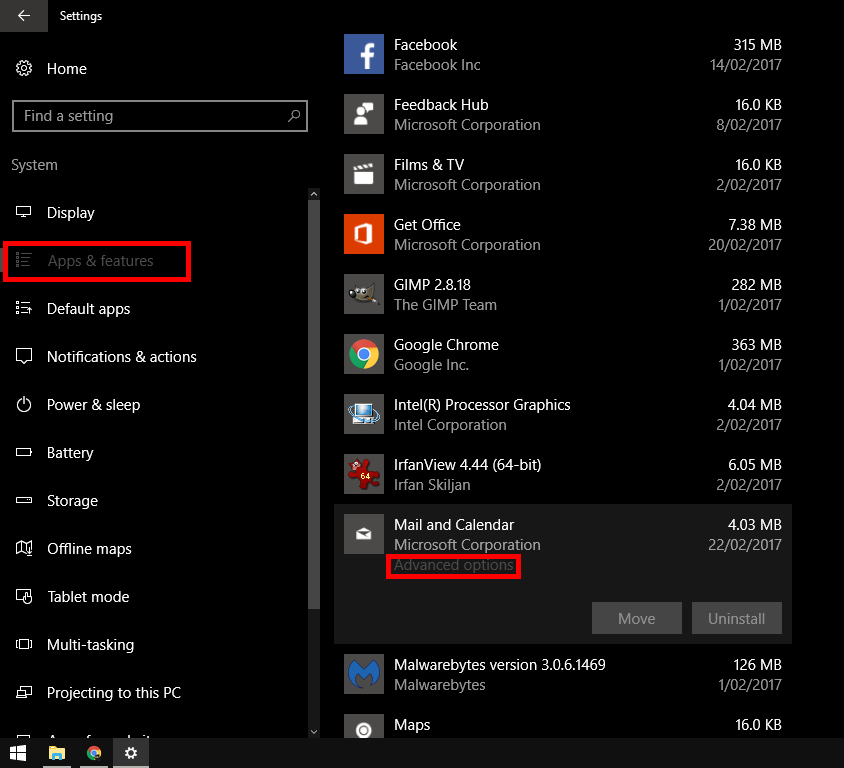
Task: Select the Malwarebytes version 3.0.6.1469 entry
Action: 500,665
